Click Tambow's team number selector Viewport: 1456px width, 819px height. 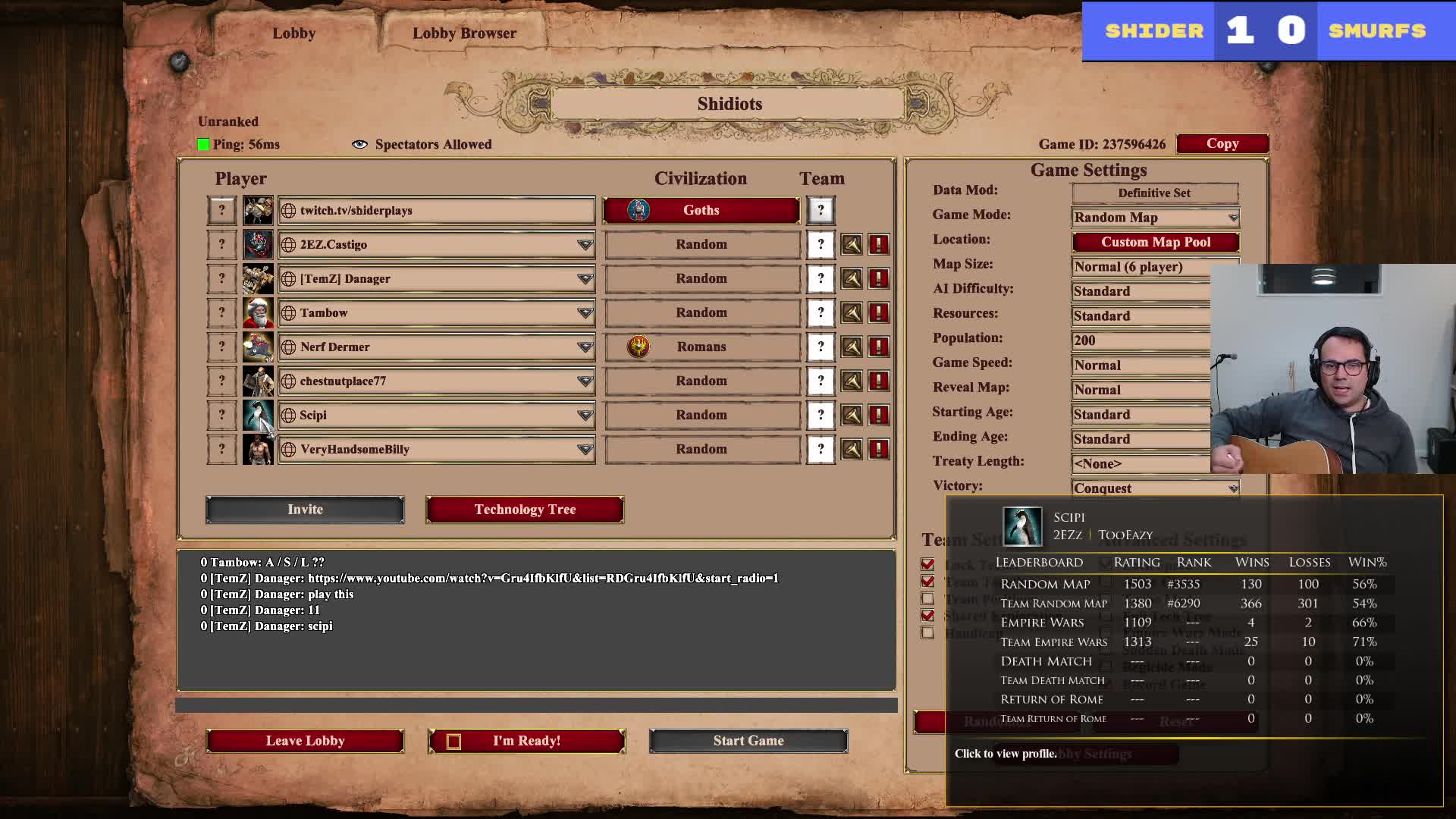[821, 312]
